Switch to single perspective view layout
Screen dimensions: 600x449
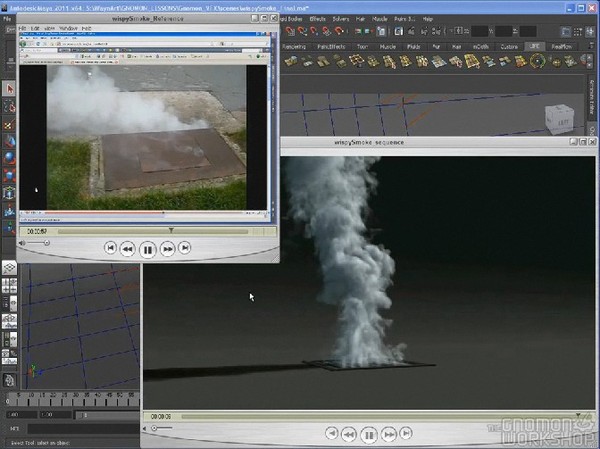[x=9, y=268]
